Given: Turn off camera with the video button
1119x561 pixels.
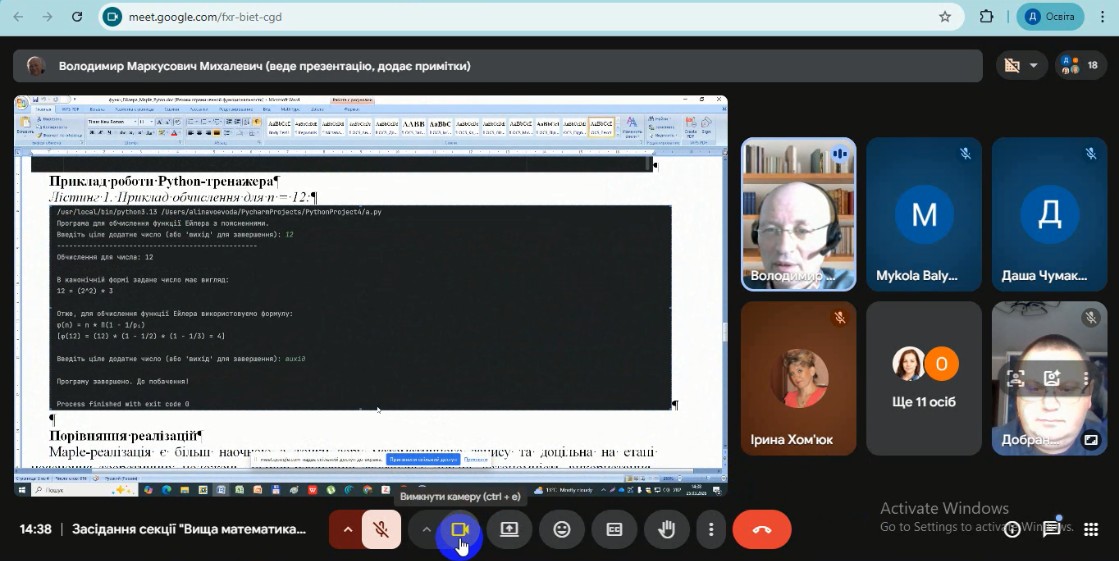Looking at the screenshot, I should pos(460,530).
